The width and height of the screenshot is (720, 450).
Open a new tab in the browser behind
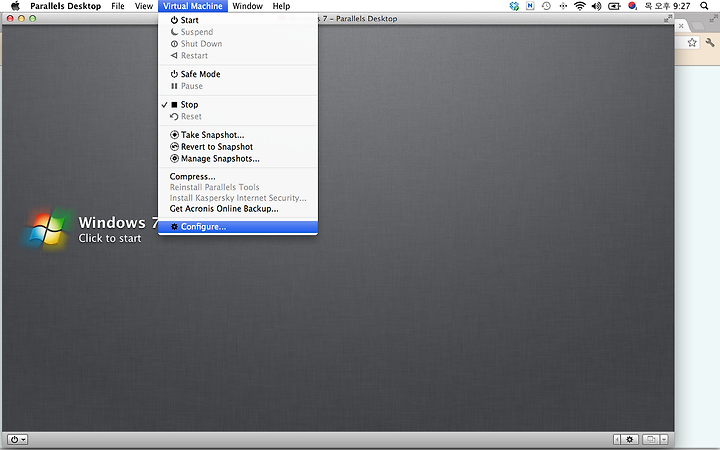click(x=698, y=26)
